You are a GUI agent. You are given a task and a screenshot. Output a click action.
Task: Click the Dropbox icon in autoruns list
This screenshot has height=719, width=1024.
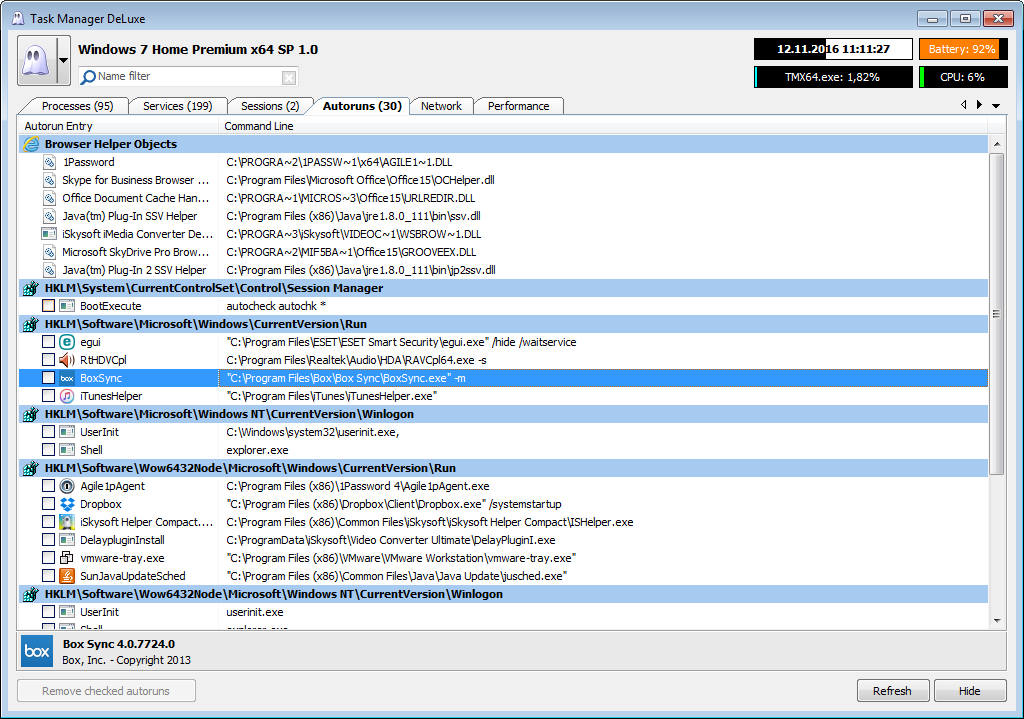click(x=67, y=504)
